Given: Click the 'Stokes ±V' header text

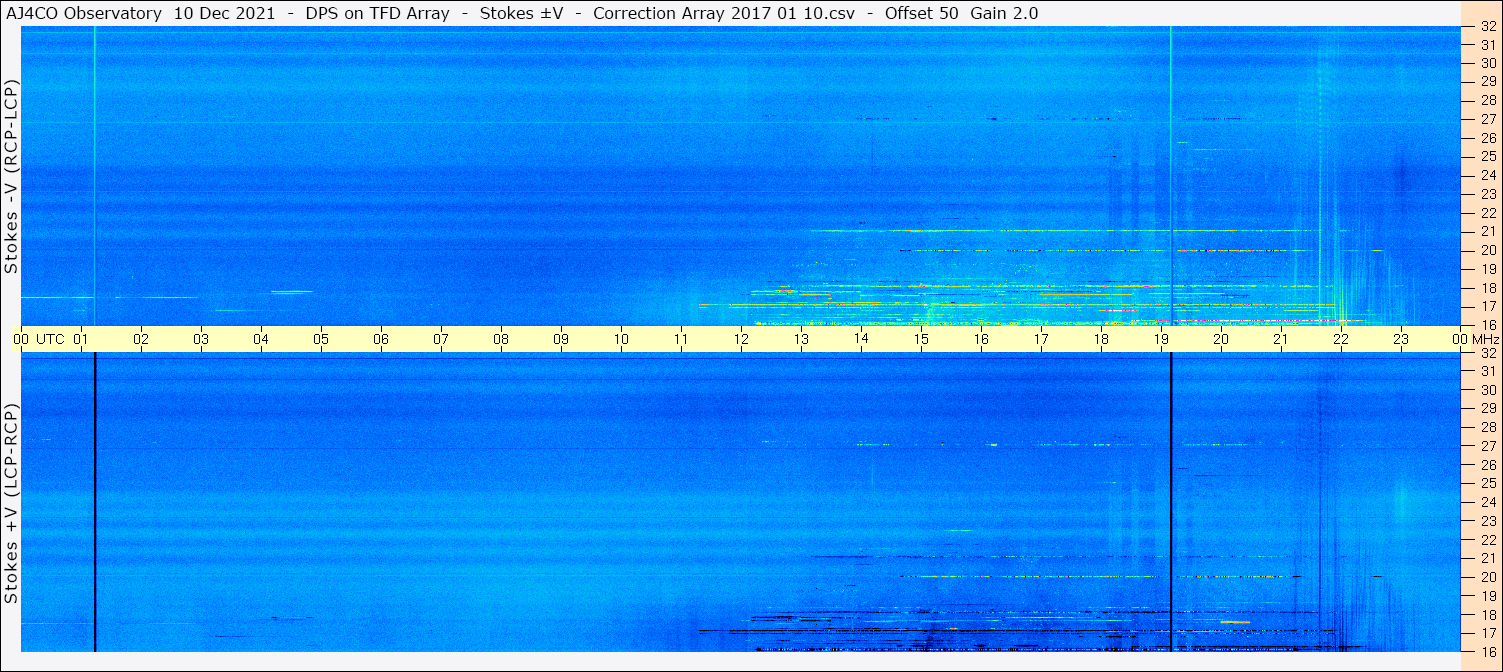Looking at the screenshot, I should pos(524,14).
